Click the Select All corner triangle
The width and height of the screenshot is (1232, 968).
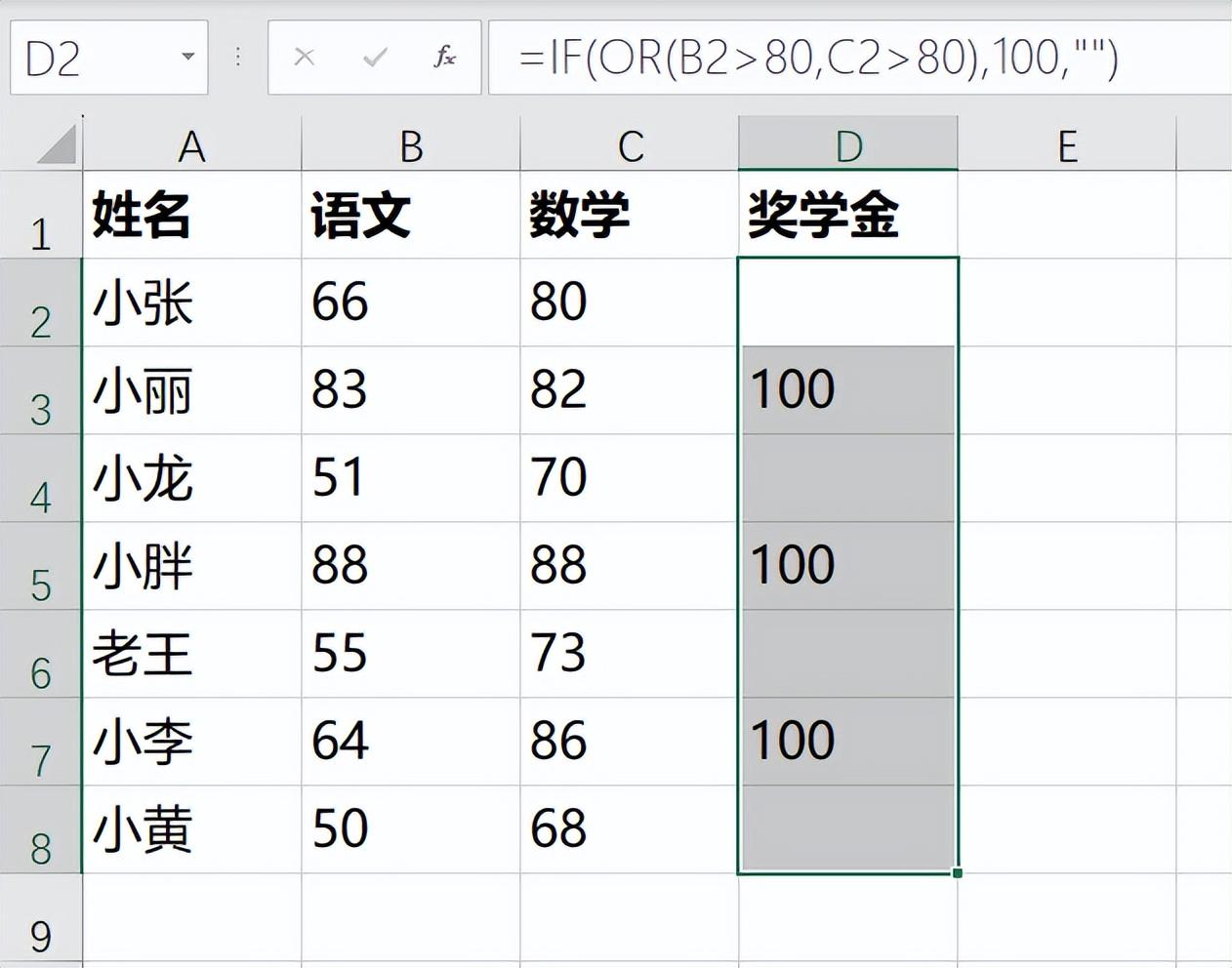(x=57, y=144)
